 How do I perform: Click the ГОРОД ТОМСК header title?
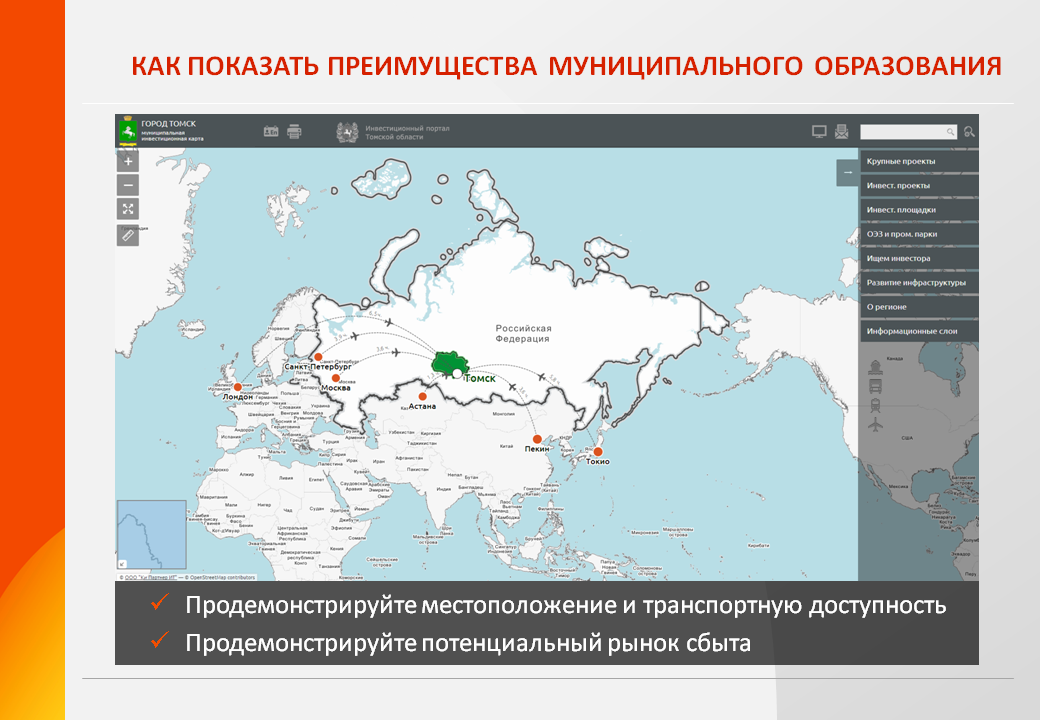[x=168, y=123]
